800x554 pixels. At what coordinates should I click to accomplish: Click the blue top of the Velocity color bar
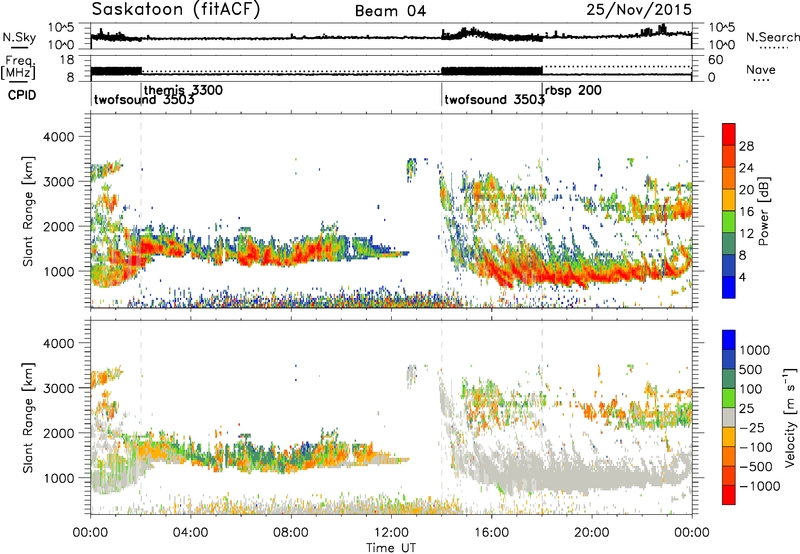(x=729, y=339)
